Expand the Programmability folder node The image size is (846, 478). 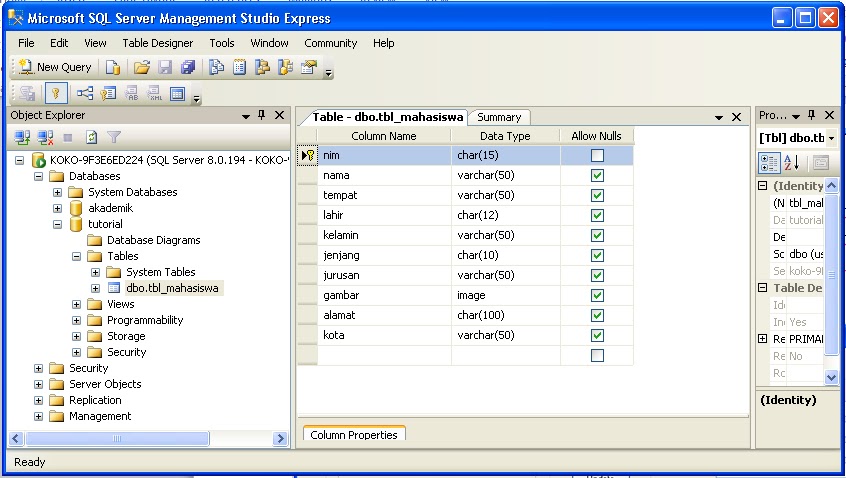[x=77, y=320]
